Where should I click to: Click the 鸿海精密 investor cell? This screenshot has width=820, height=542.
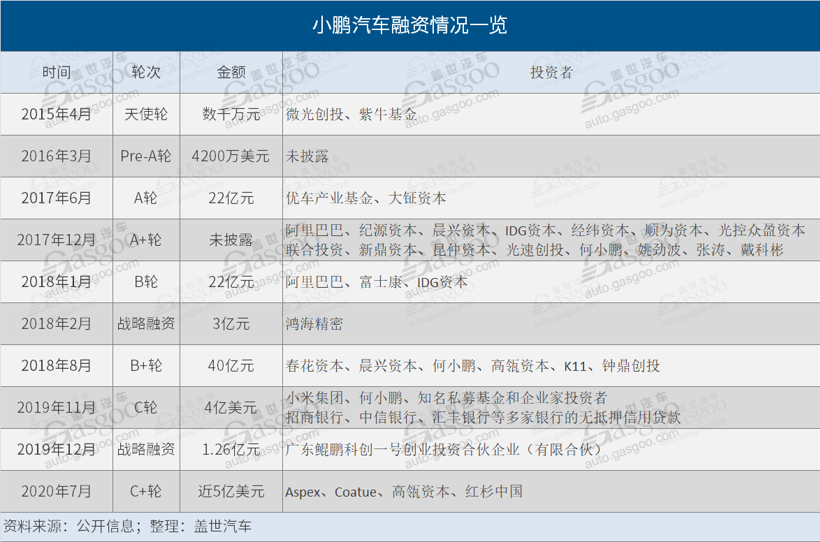click(x=314, y=324)
